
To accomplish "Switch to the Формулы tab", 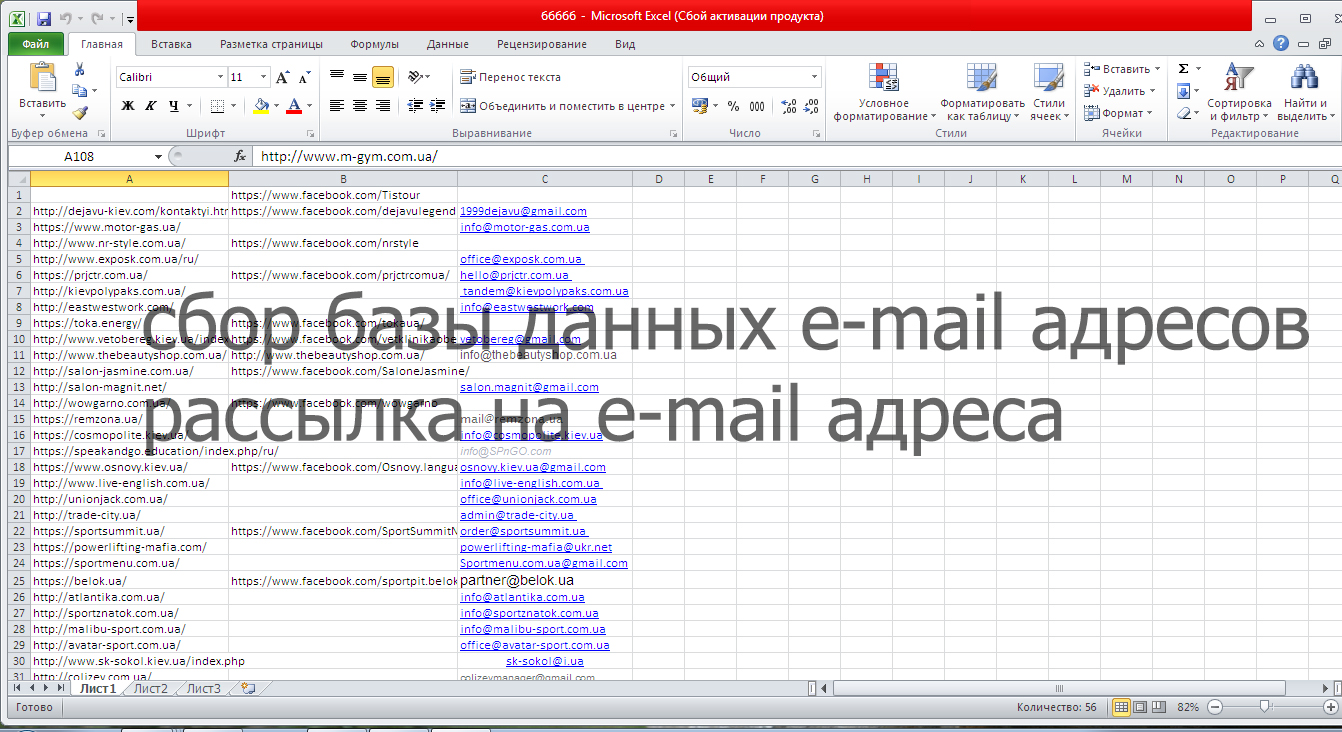I will coord(374,44).
